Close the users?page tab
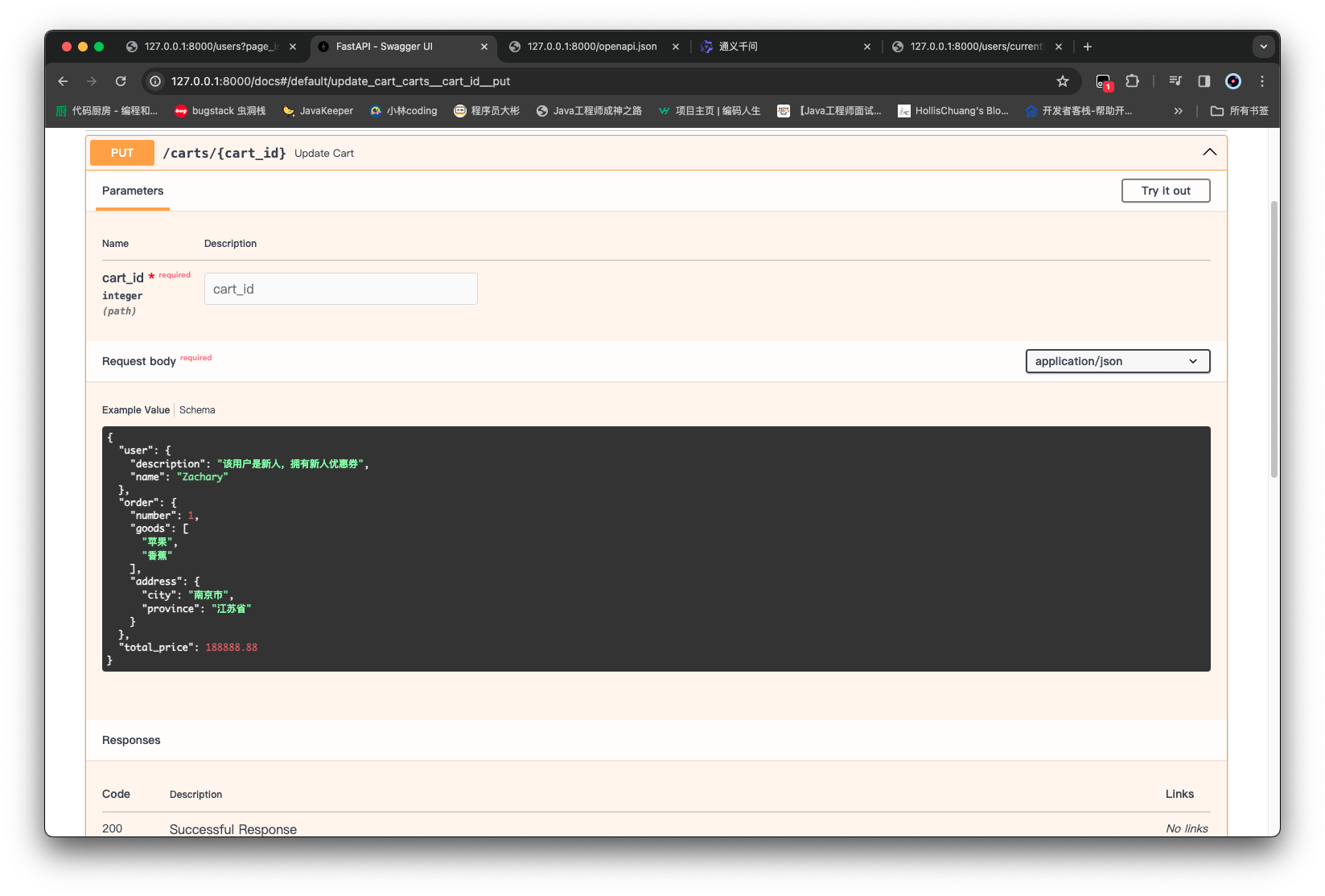The image size is (1325, 896). 293,47
